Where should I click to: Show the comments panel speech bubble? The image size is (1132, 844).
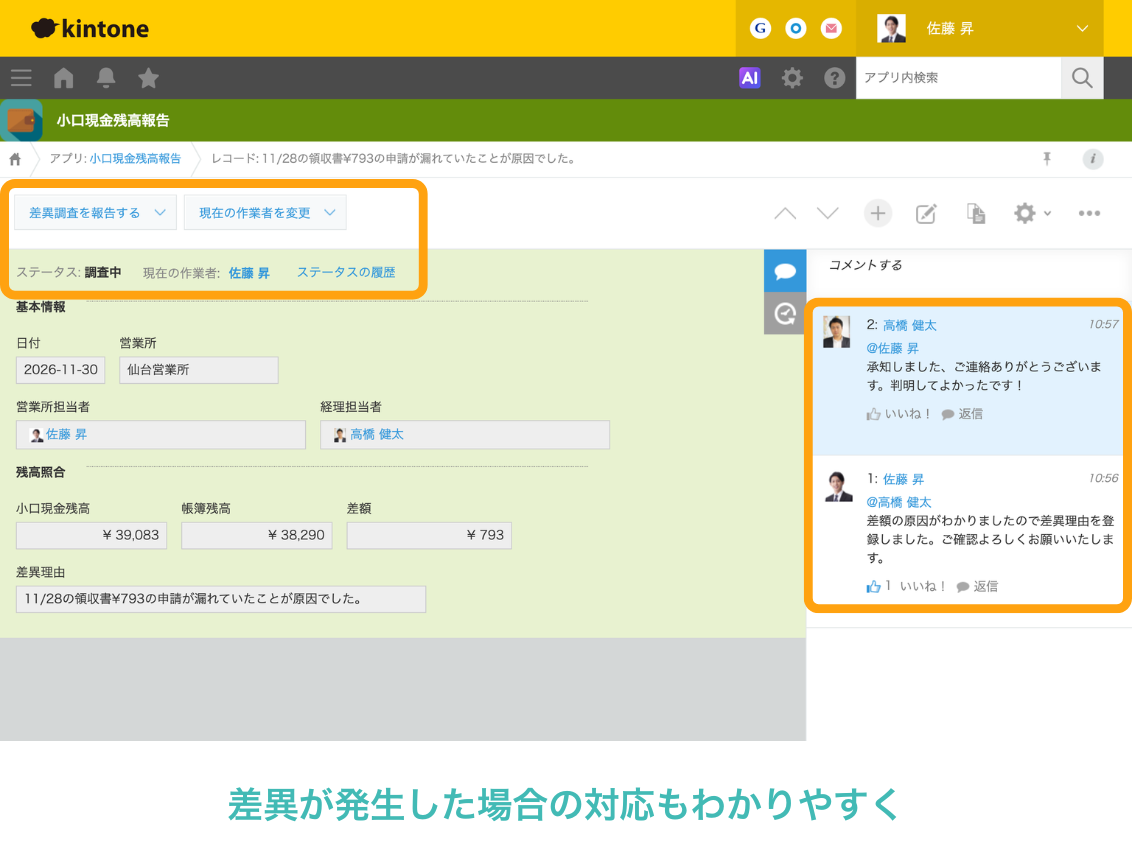[785, 271]
